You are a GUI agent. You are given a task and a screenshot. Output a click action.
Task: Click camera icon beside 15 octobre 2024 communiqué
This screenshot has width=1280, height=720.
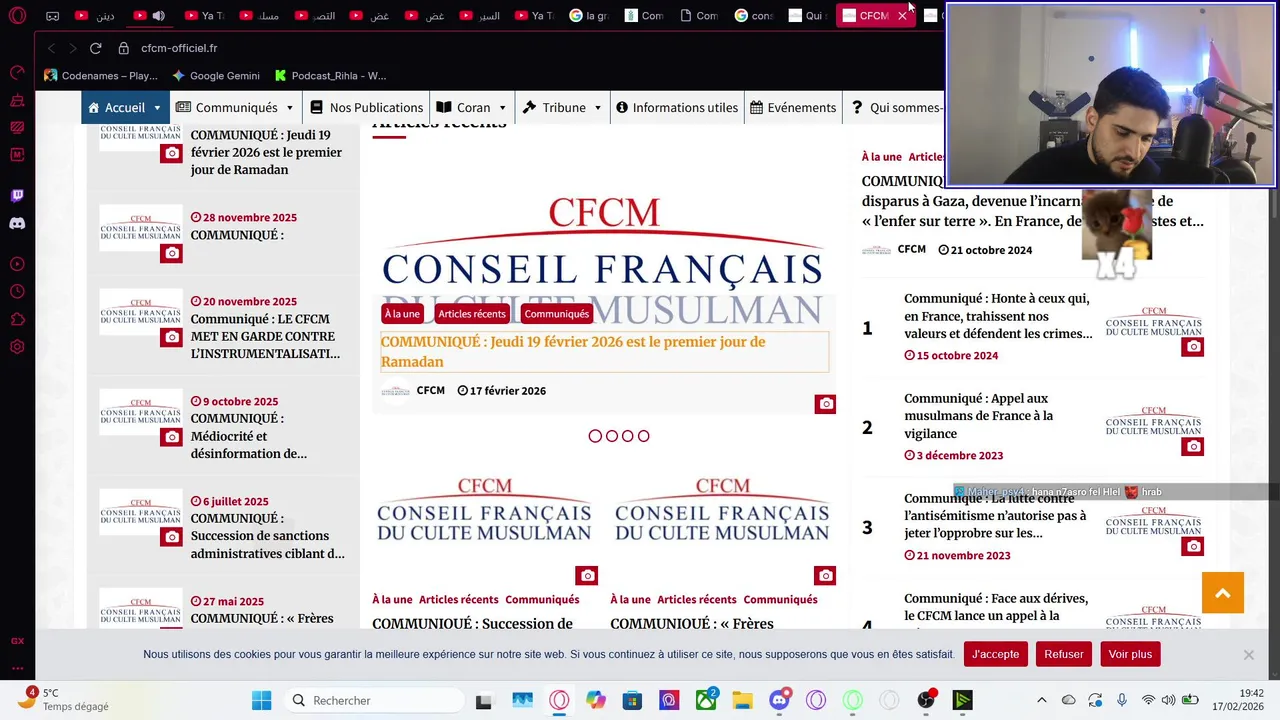coord(1193,347)
